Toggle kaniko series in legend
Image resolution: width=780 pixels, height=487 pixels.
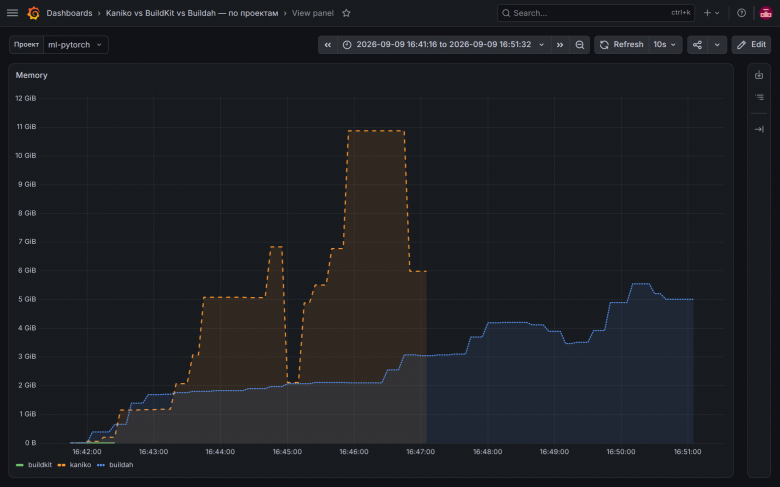coord(80,465)
